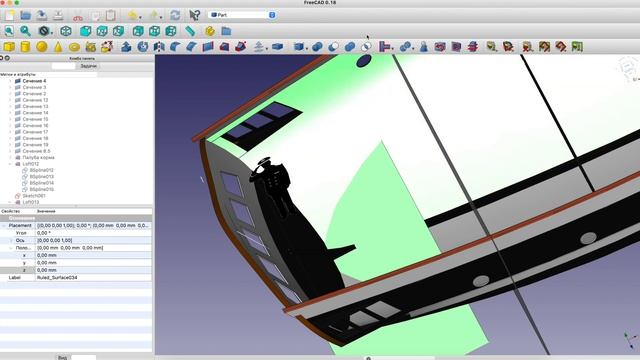The height and width of the screenshot is (360, 640).
Task: Create a new Group folder
Action: coord(226,31)
